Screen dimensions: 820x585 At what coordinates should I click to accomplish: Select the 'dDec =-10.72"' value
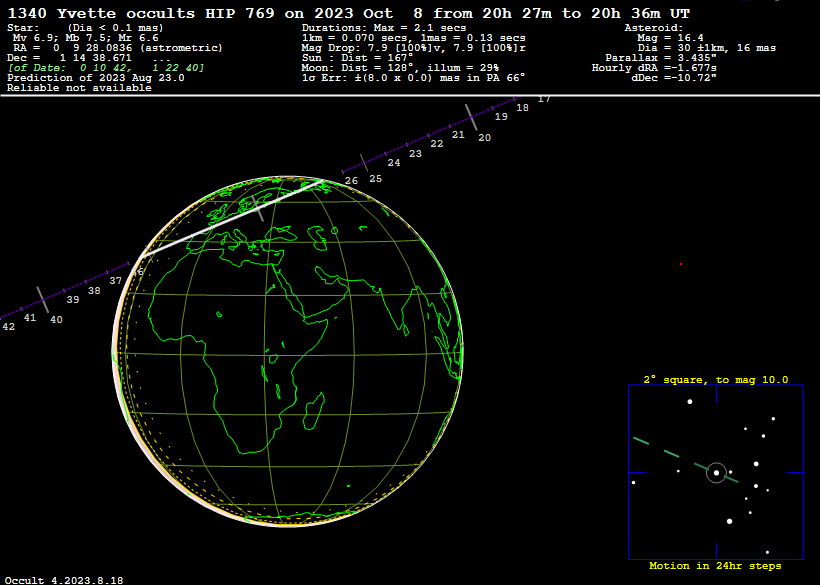coord(674,78)
